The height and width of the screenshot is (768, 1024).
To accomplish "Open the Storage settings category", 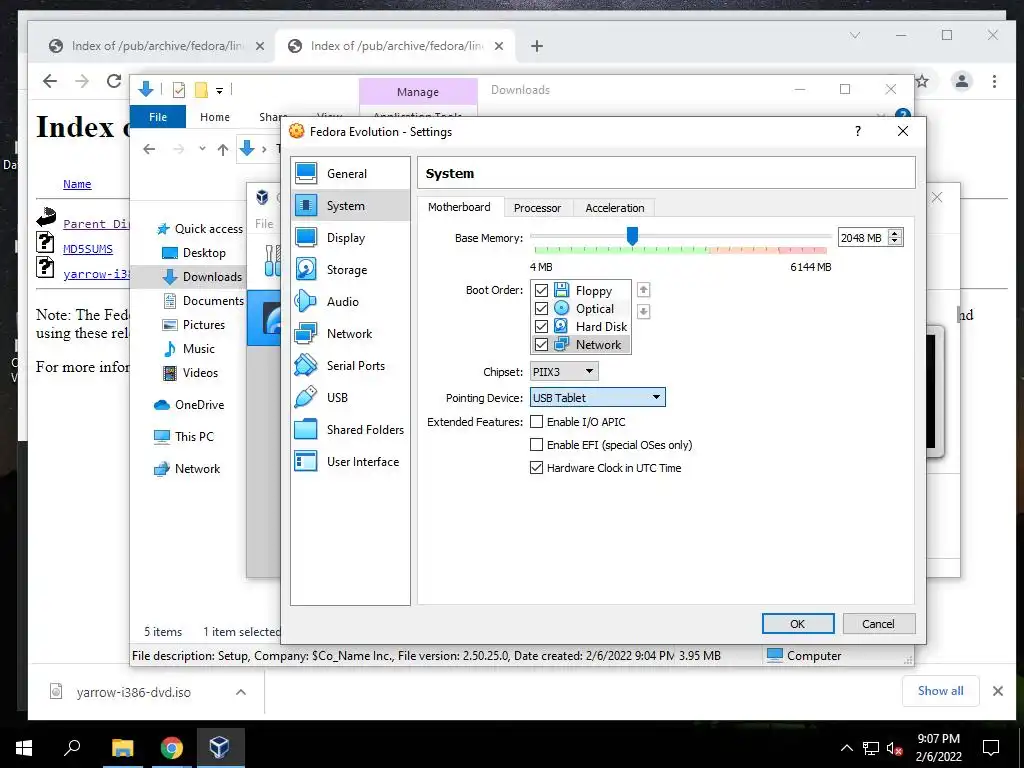I will 350,270.
